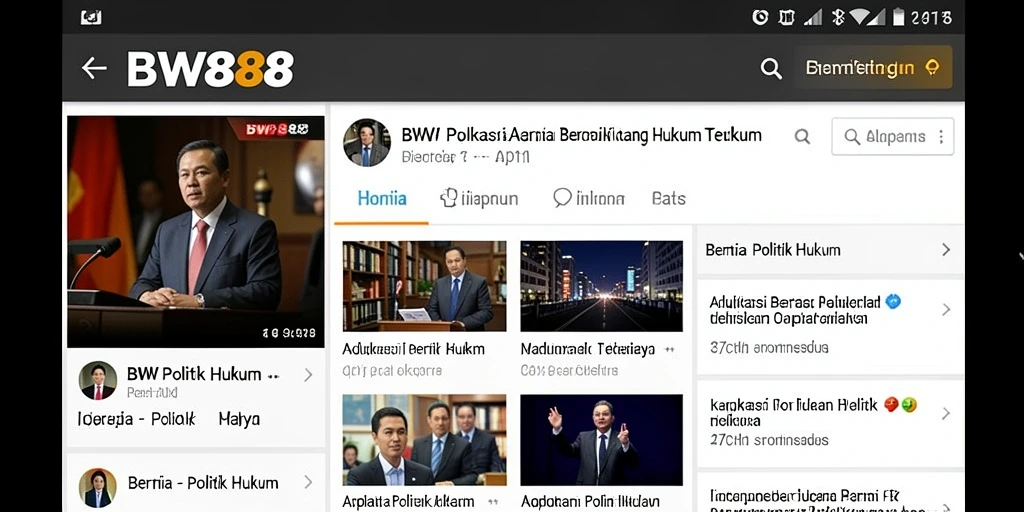Image resolution: width=1024 pixels, height=512 pixels.
Task: Click the Idoreajia - Poliaik Halya text
Action: pos(169,419)
